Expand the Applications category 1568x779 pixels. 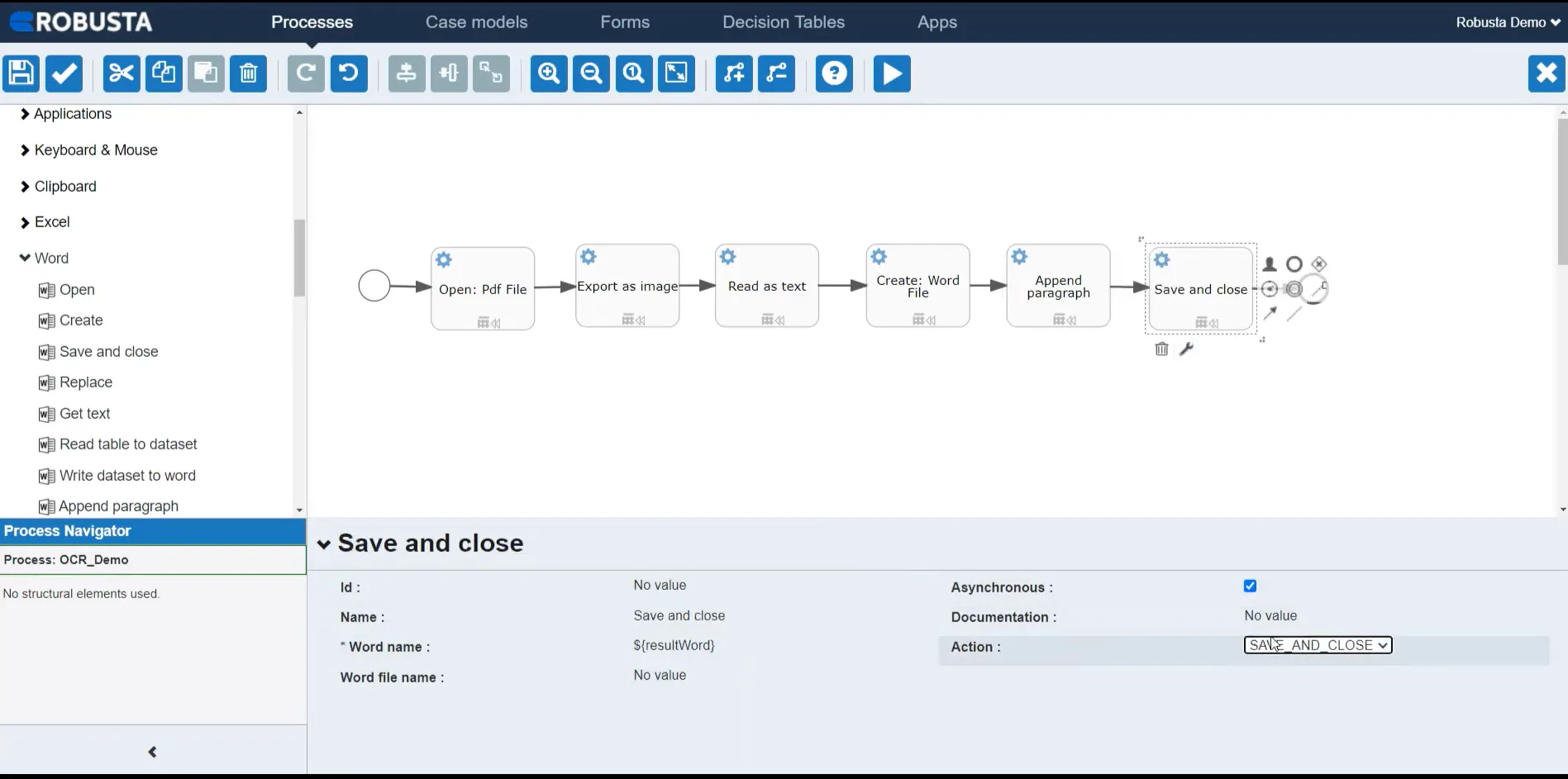tap(65, 114)
